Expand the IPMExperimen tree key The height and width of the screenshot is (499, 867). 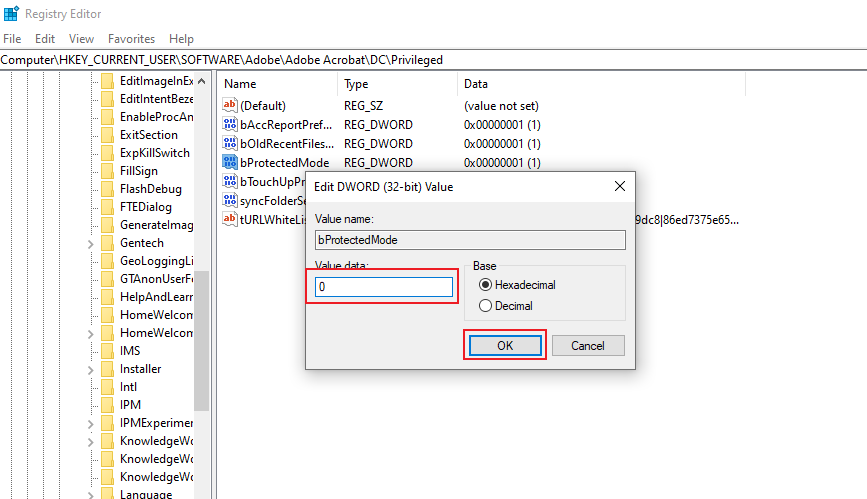(91, 424)
